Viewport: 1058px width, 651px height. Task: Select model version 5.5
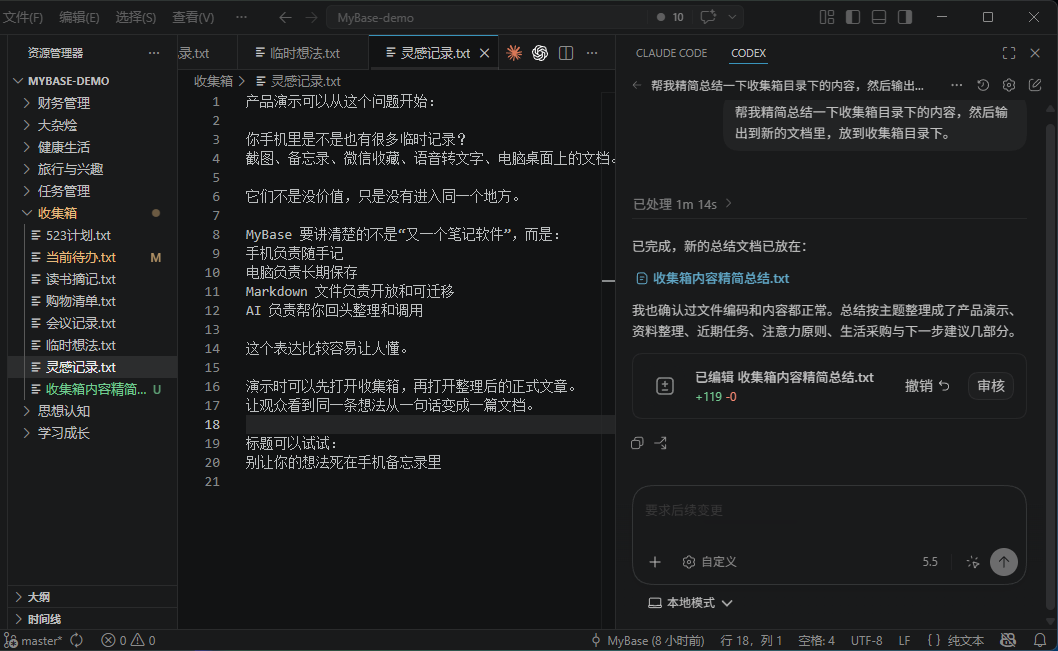(930, 562)
